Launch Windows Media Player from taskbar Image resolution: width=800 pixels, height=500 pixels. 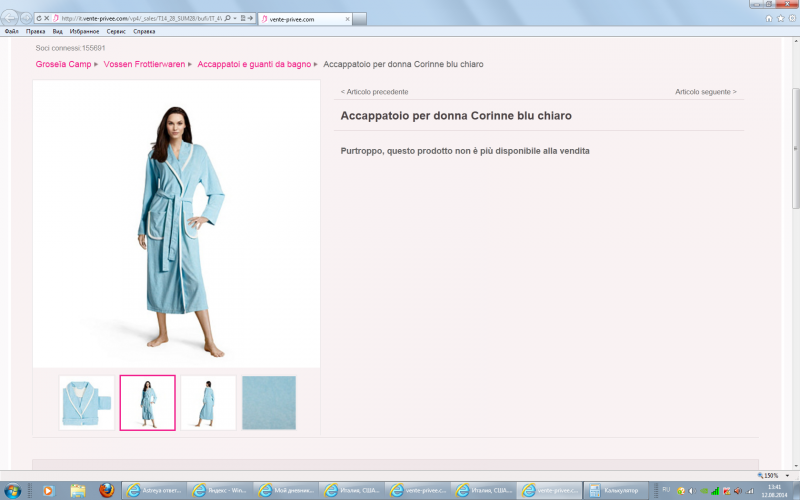[x=48, y=491]
